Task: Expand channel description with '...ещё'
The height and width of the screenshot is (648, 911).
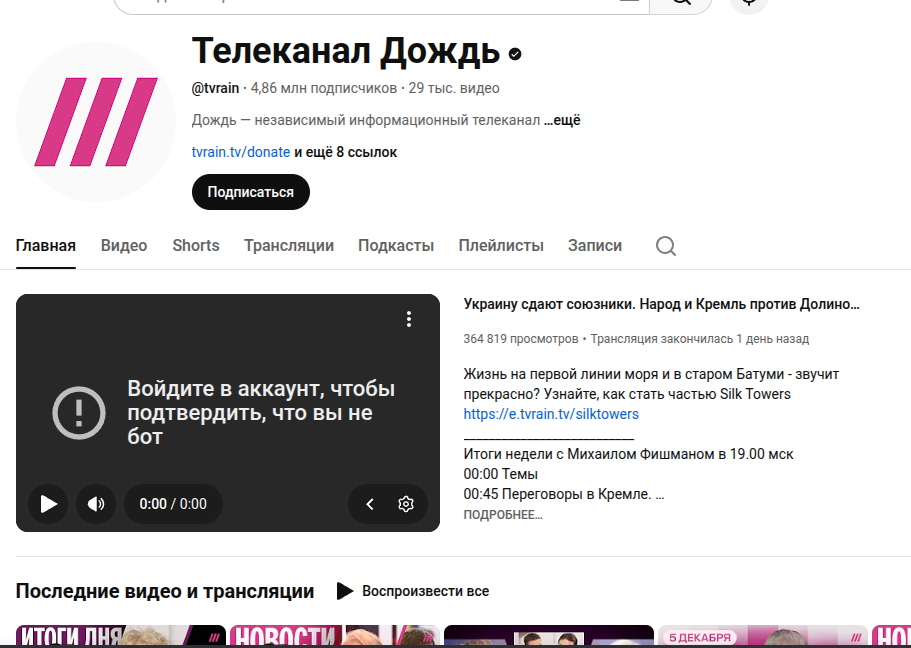Action: [562, 120]
